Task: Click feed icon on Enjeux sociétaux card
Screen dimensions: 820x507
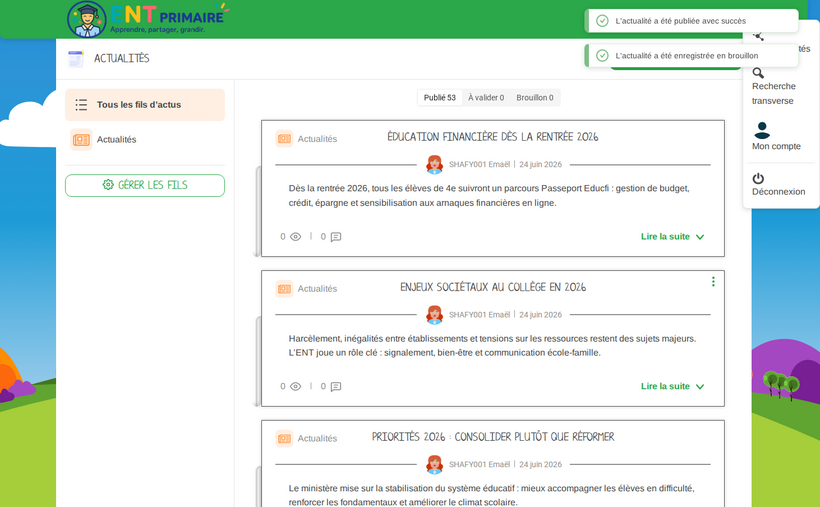Action: (284, 288)
